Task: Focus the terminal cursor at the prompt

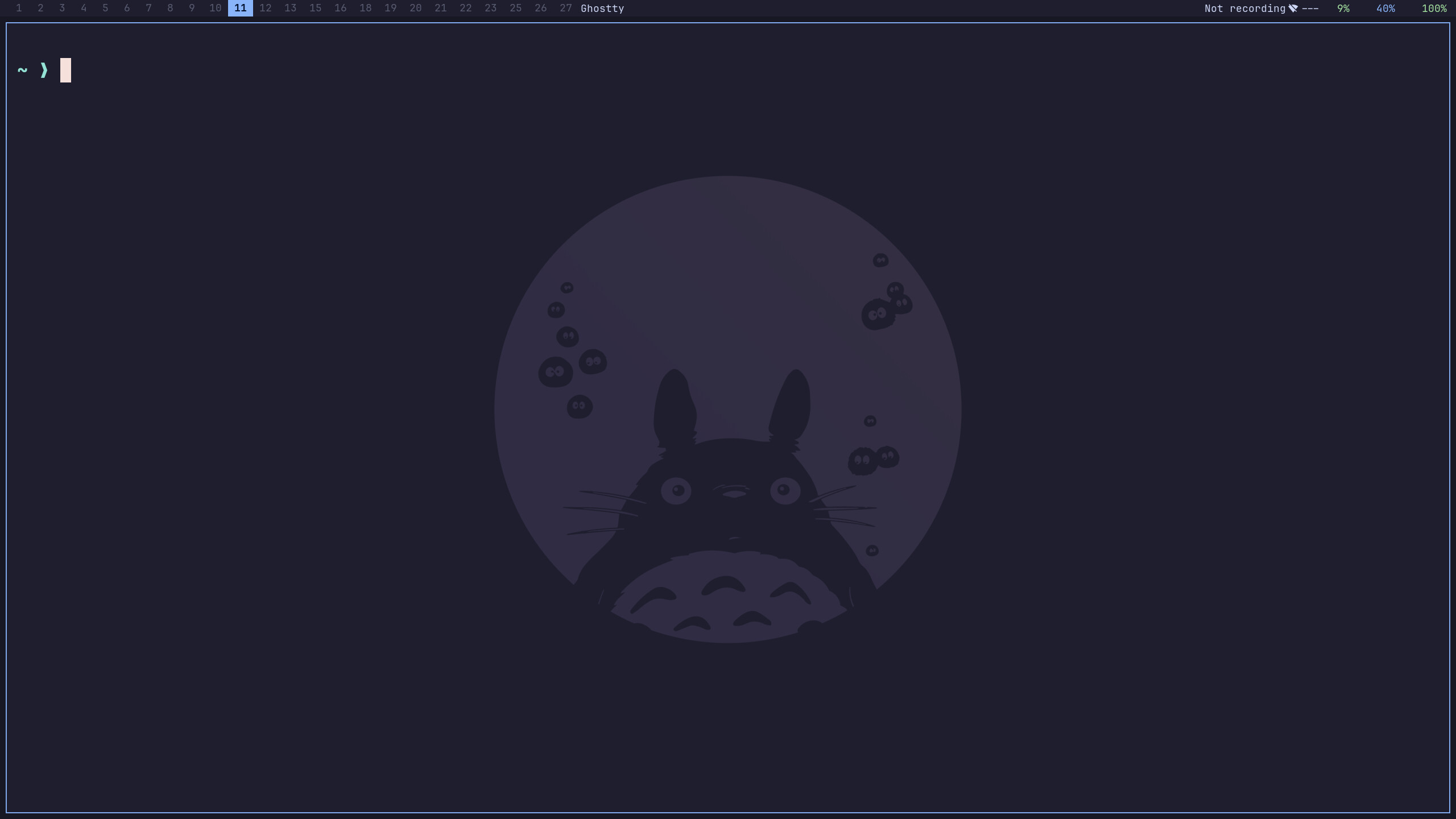Action: tap(65, 70)
